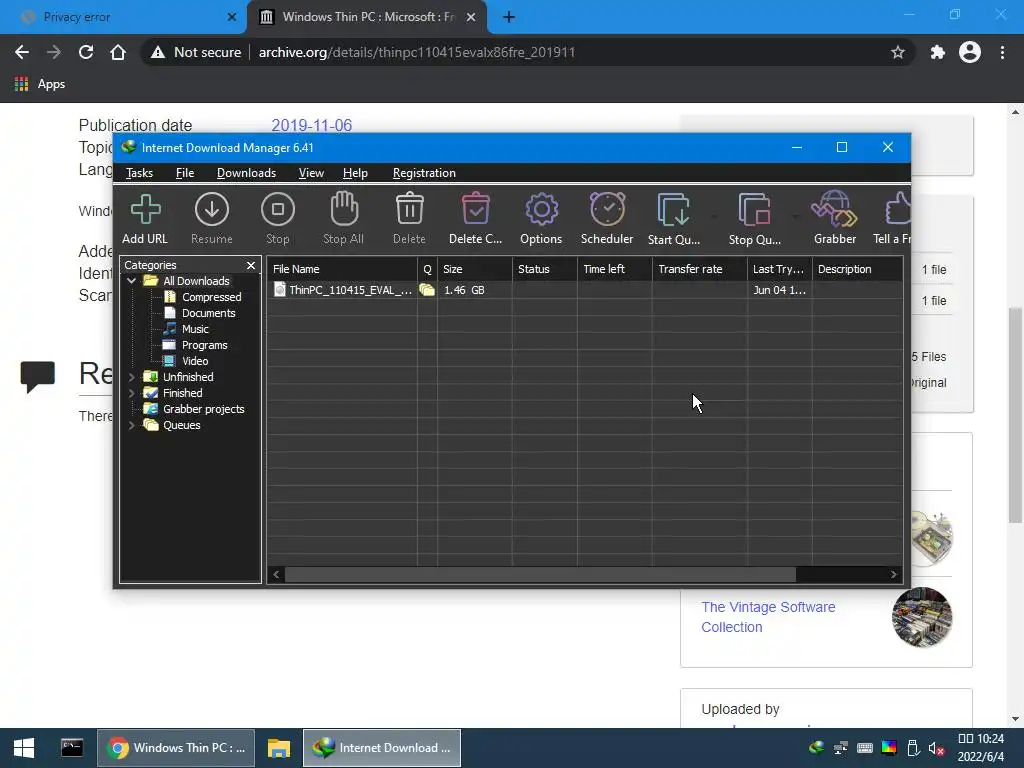Viewport: 1024px width, 768px height.
Task: Click the 1.46 GB size cell
Action: (x=464, y=290)
